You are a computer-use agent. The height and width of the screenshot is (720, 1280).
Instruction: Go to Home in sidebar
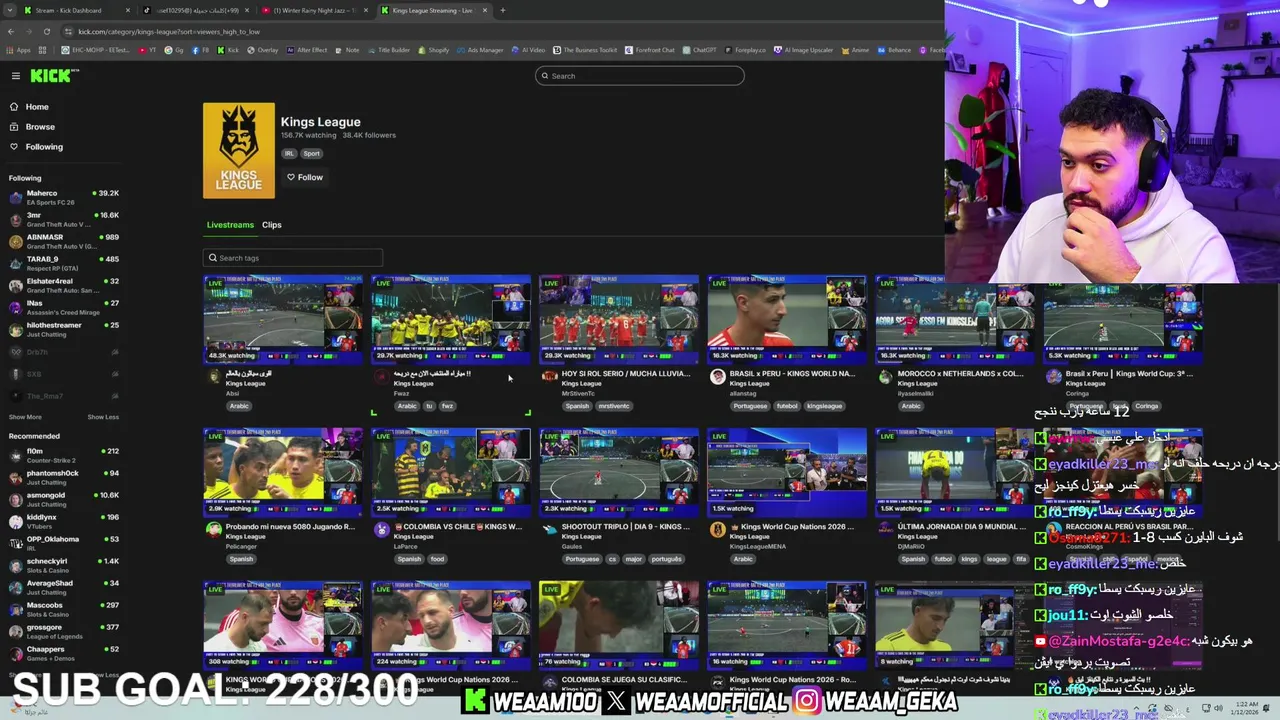click(37, 107)
